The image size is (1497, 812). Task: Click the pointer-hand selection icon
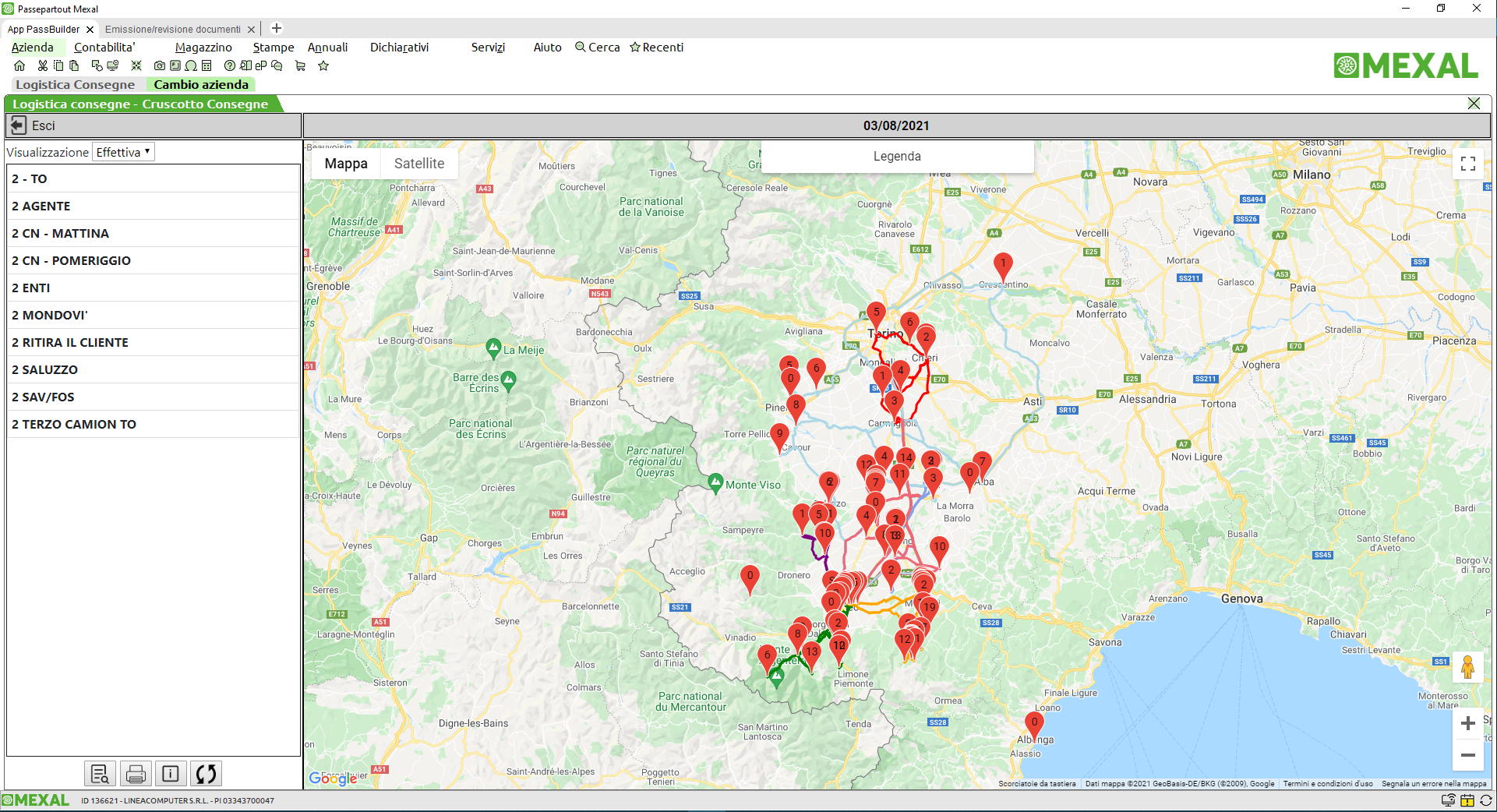point(97,66)
